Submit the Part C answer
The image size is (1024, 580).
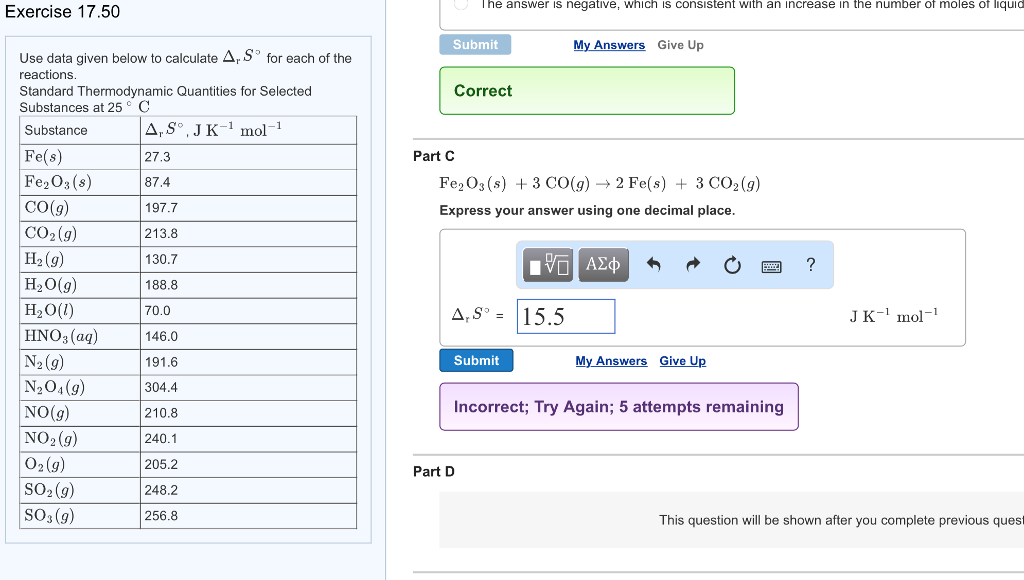pyautogui.click(x=476, y=360)
